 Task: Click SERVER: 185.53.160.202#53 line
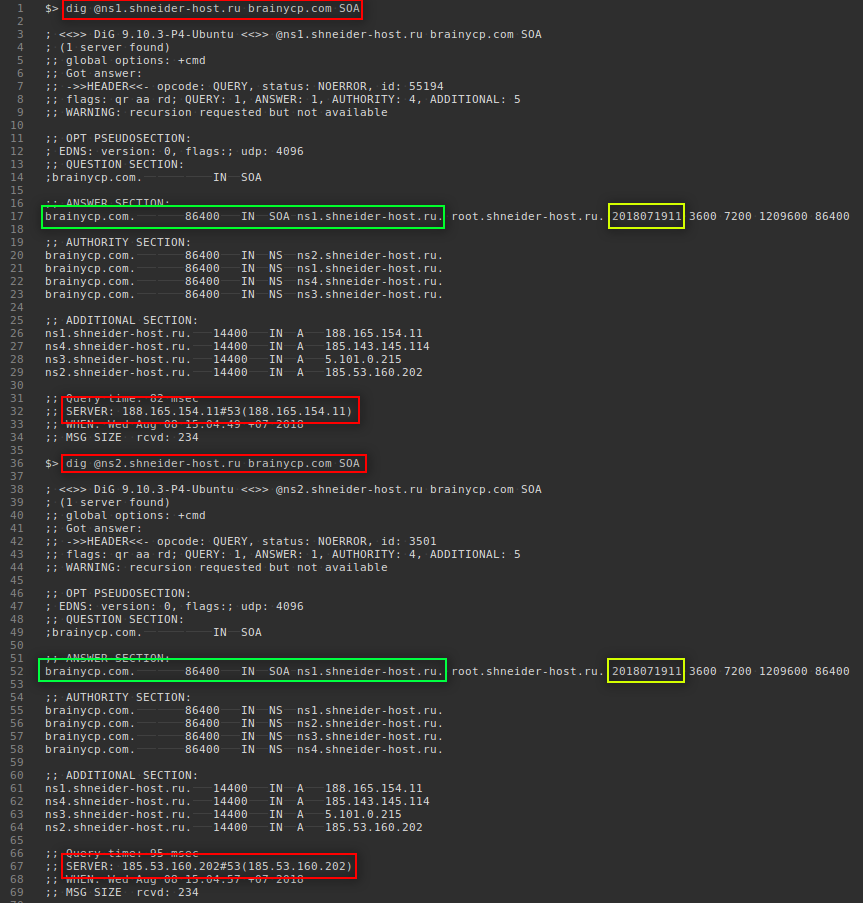coord(208,866)
